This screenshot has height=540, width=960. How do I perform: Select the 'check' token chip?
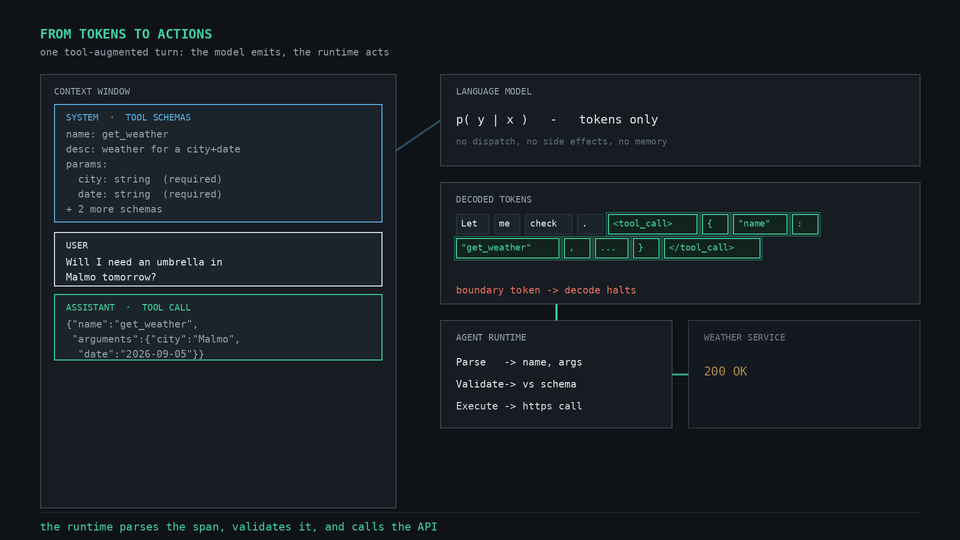pyautogui.click(x=548, y=223)
